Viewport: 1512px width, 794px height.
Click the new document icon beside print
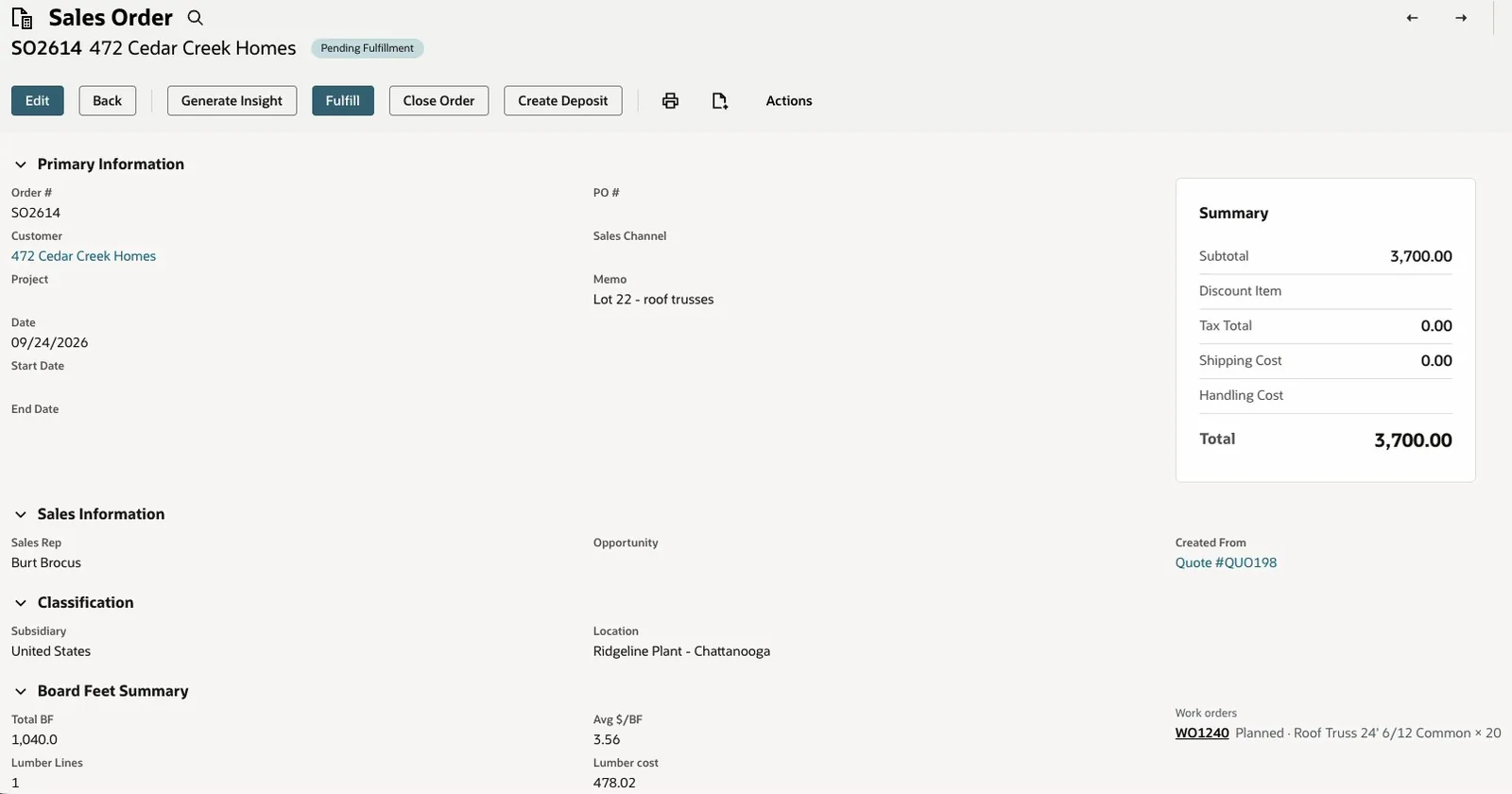pos(720,101)
